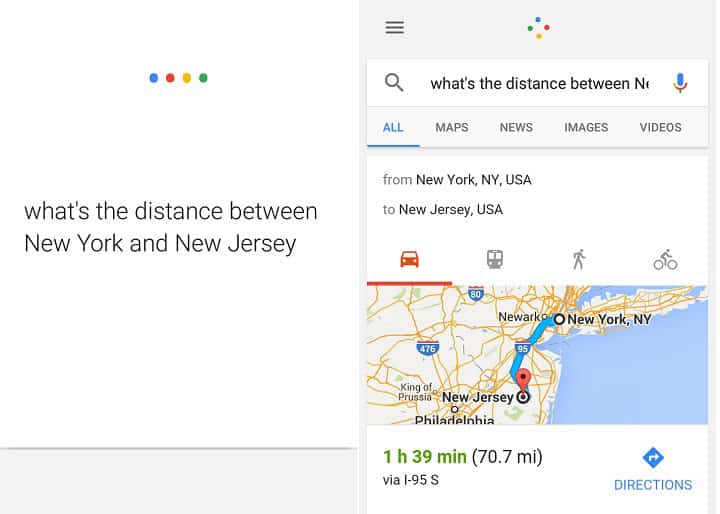
Task: Tap the red New Jersey map pin
Action: pos(523,380)
